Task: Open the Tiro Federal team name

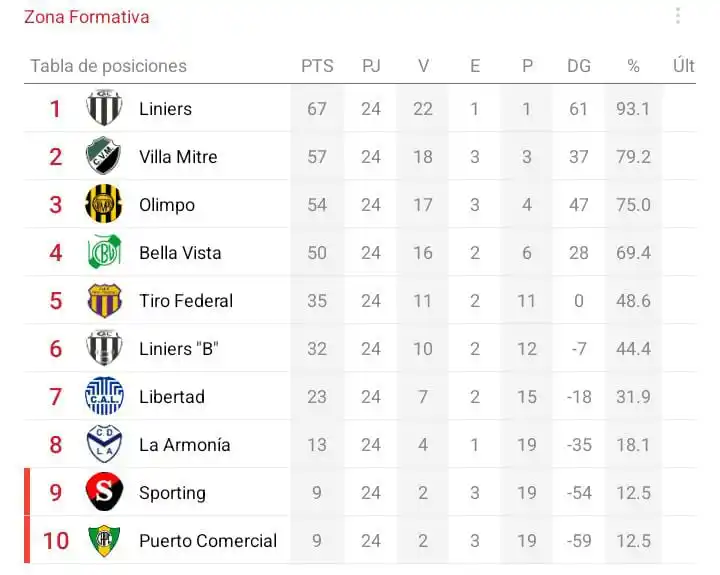Action: pos(186,301)
